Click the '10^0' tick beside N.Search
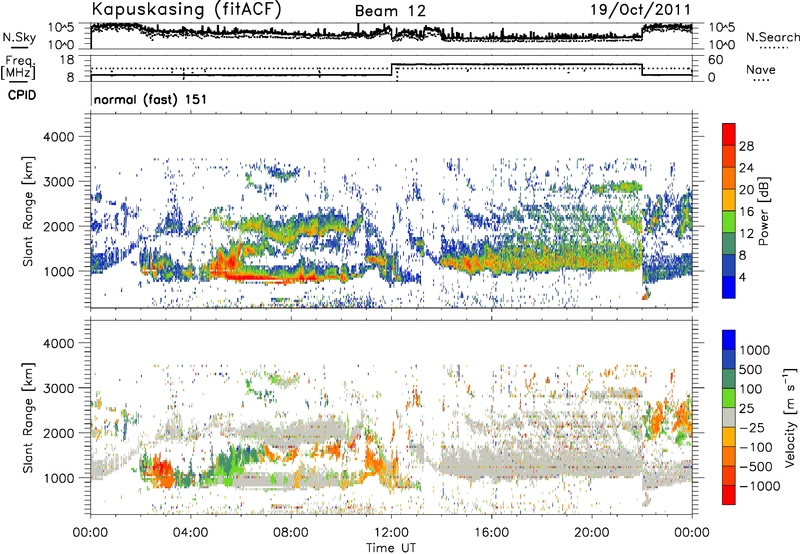Image resolution: width=800 pixels, height=554 pixels. tap(722, 45)
